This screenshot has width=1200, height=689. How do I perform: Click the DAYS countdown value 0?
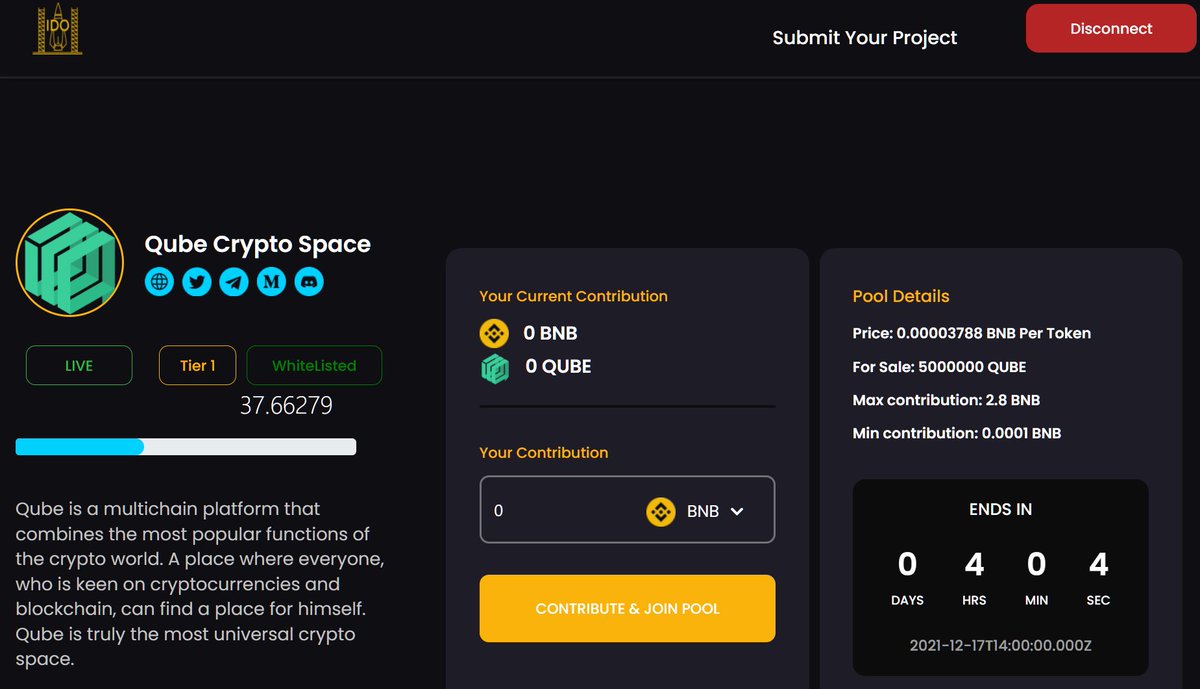coord(907,565)
